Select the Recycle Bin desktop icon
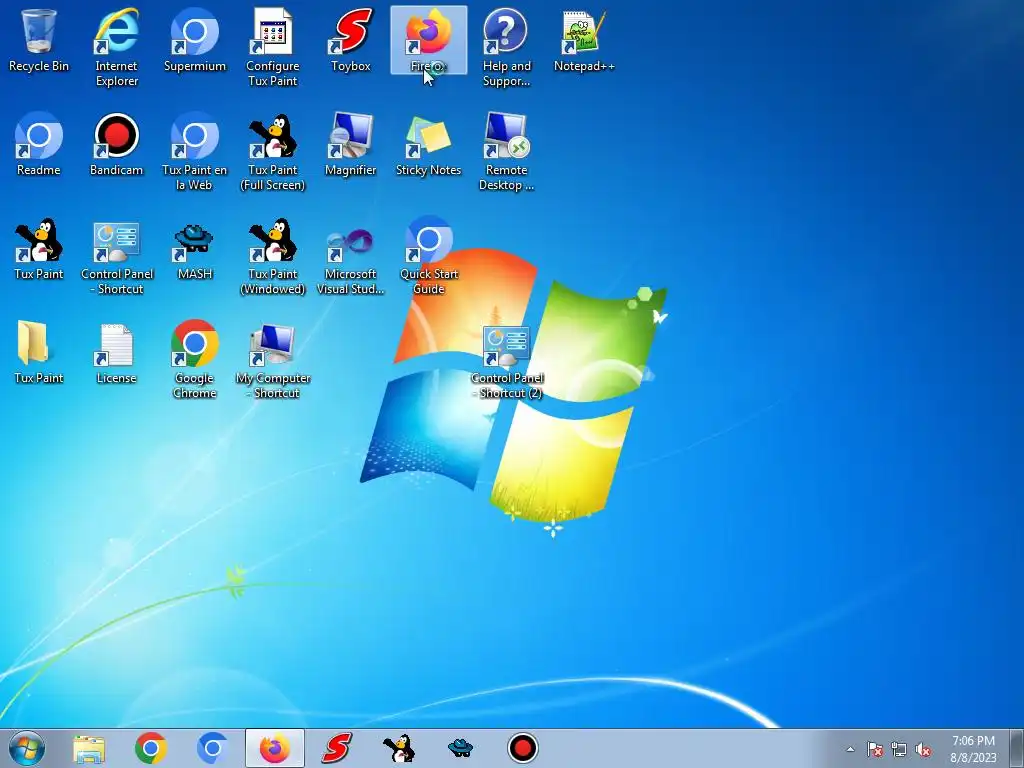This screenshot has width=1024, height=768. tap(39, 40)
